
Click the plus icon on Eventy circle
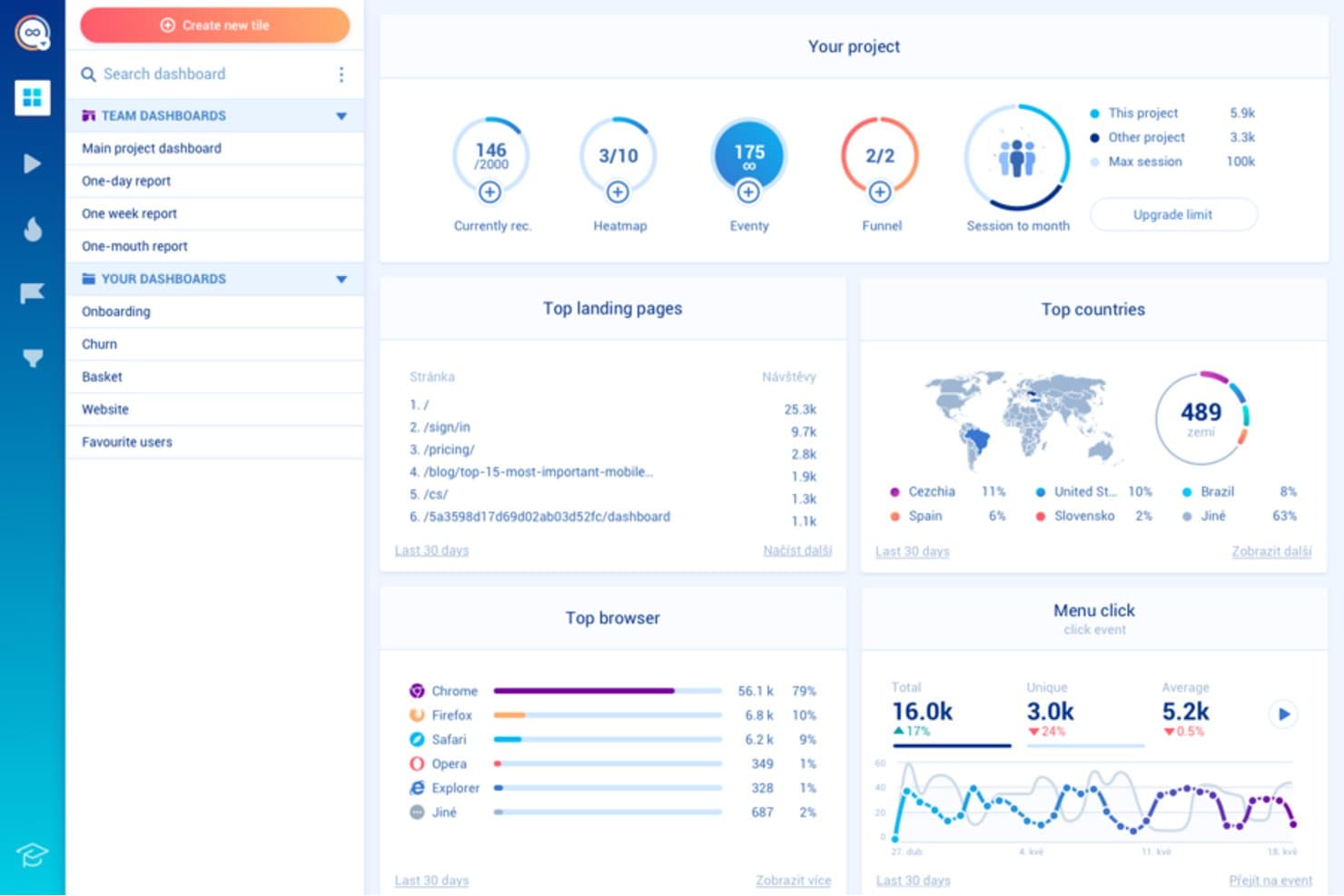click(x=748, y=192)
